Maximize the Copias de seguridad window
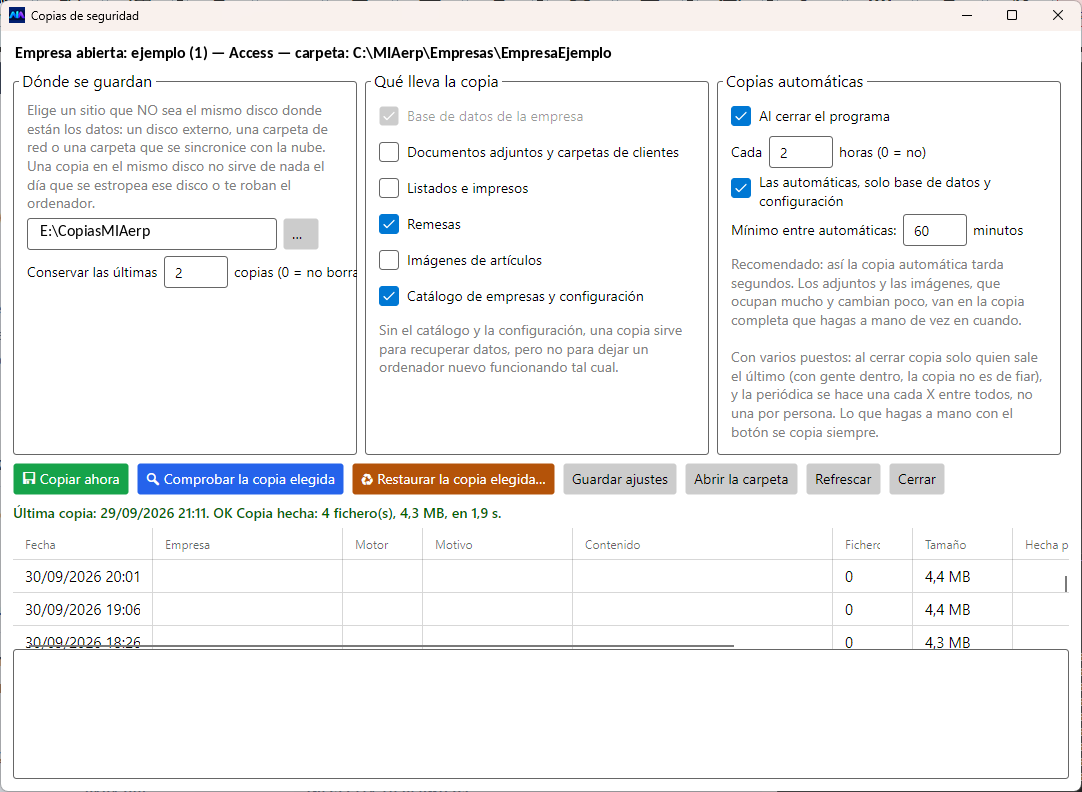Image resolution: width=1082 pixels, height=792 pixels. pyautogui.click(x=1012, y=15)
